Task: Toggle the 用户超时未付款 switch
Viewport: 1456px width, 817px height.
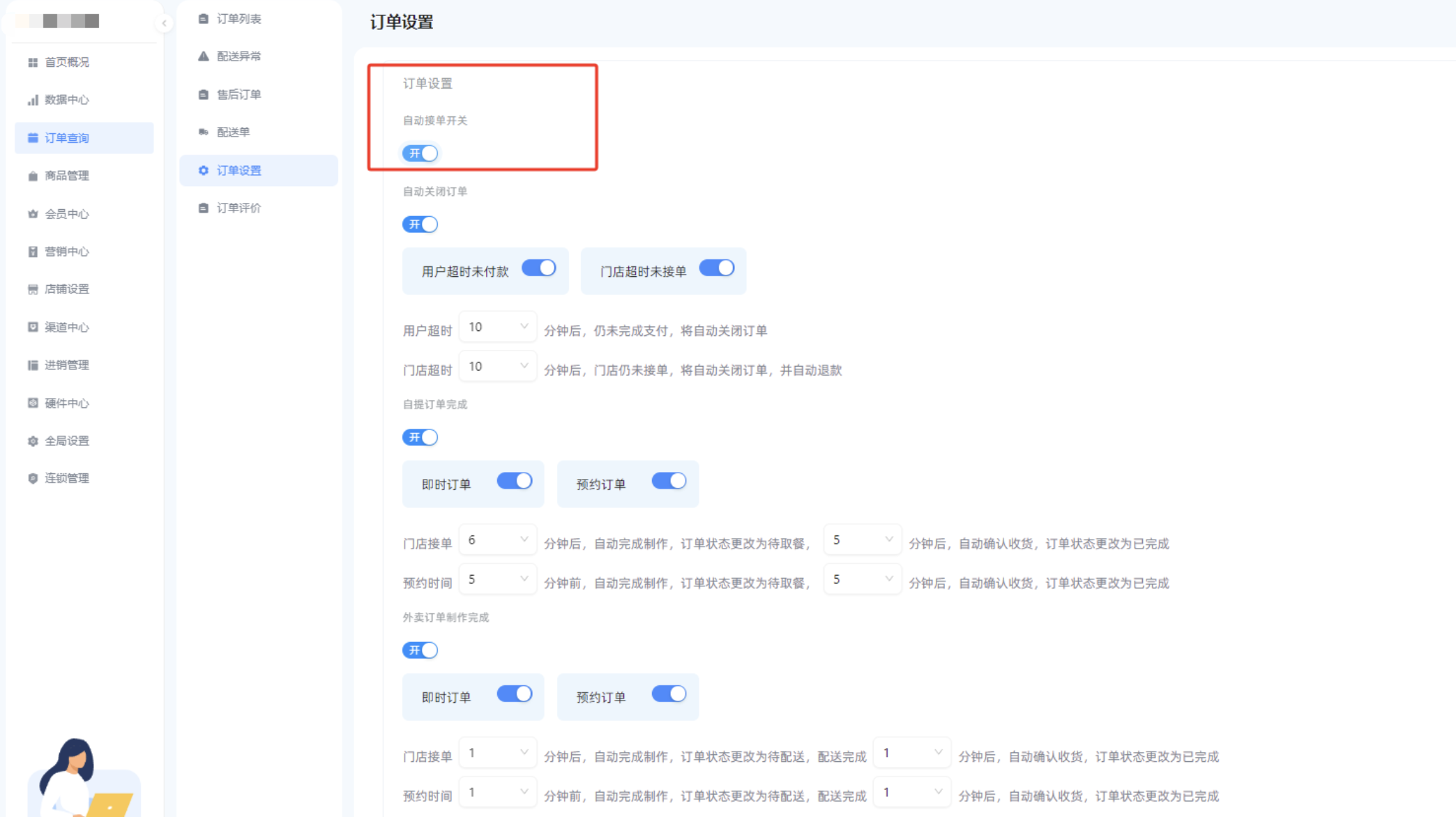Action: [538, 268]
